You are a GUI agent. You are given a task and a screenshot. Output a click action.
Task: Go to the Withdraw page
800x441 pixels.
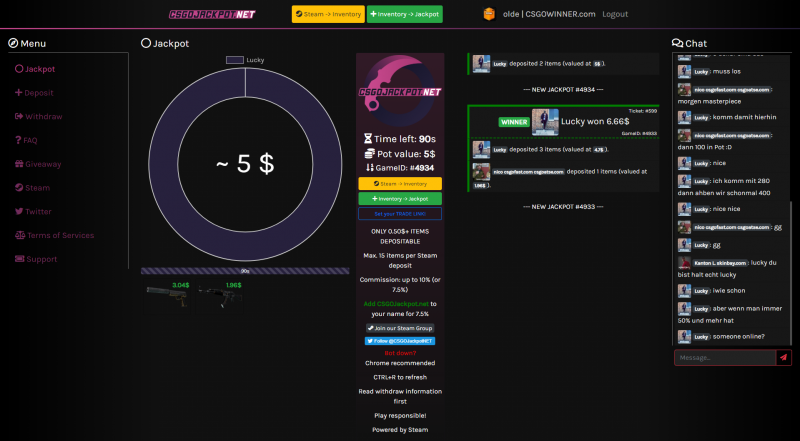39,116
